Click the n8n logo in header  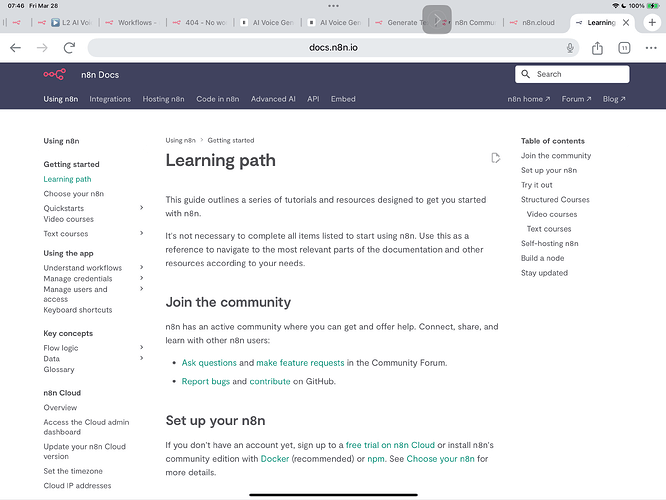tap(54, 74)
